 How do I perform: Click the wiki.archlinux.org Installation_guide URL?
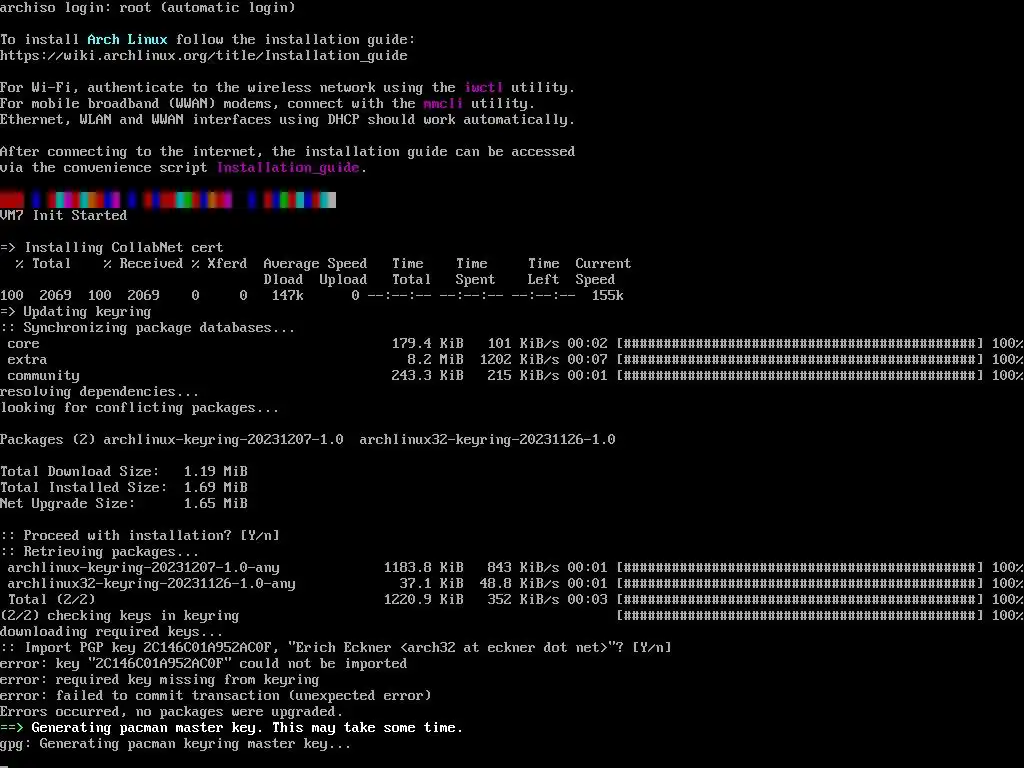click(204, 56)
